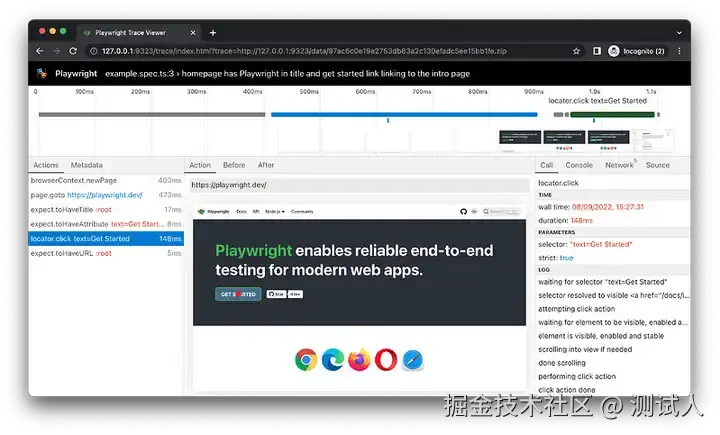
Task: Click the snapshot URL field
Action: pos(360,185)
